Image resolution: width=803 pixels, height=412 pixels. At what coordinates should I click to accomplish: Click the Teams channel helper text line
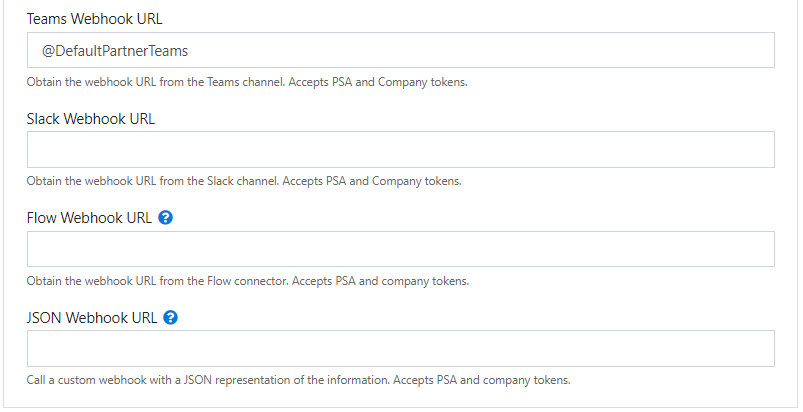click(247, 82)
